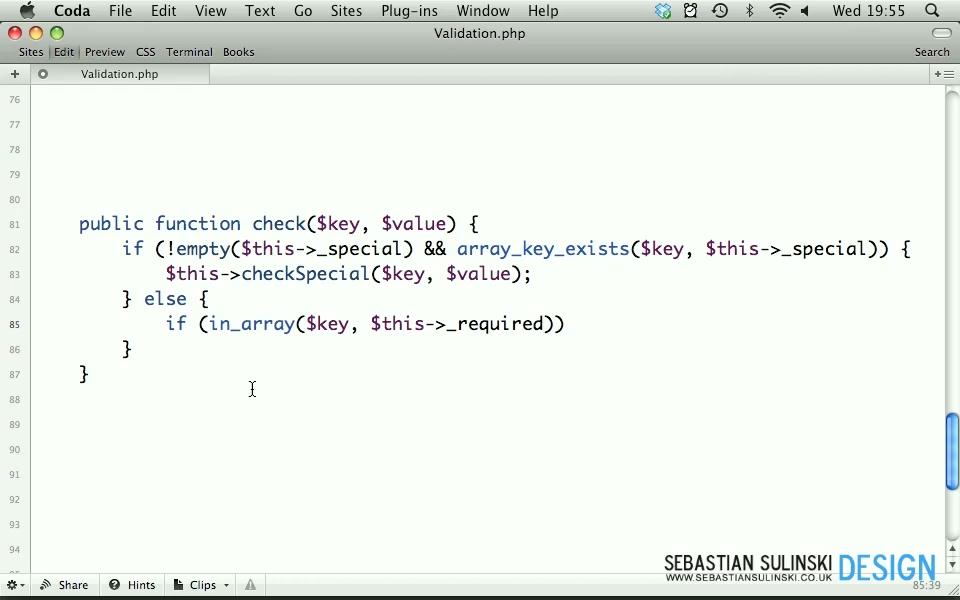Open the Go menu
The image size is (960, 600).
click(303, 10)
